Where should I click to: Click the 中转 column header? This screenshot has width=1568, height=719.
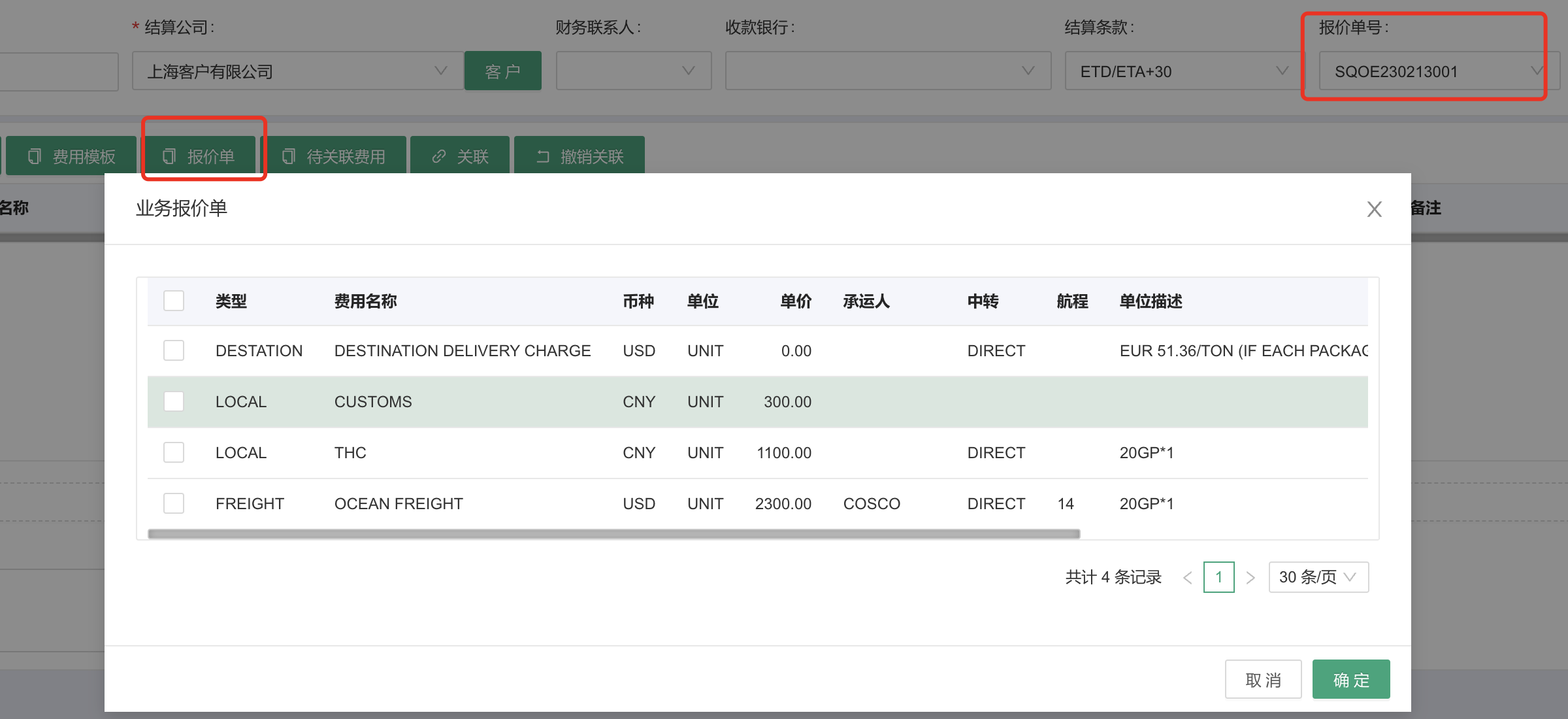tap(983, 301)
